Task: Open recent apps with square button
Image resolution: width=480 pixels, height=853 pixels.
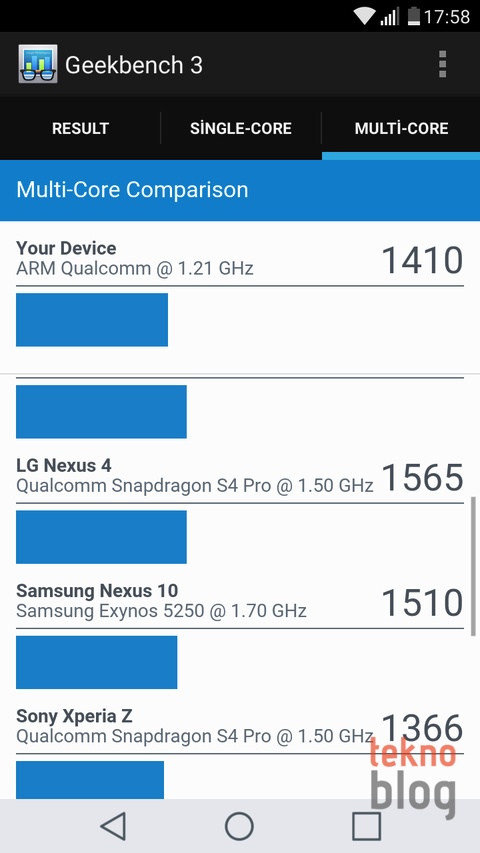Action: pyautogui.click(x=366, y=826)
